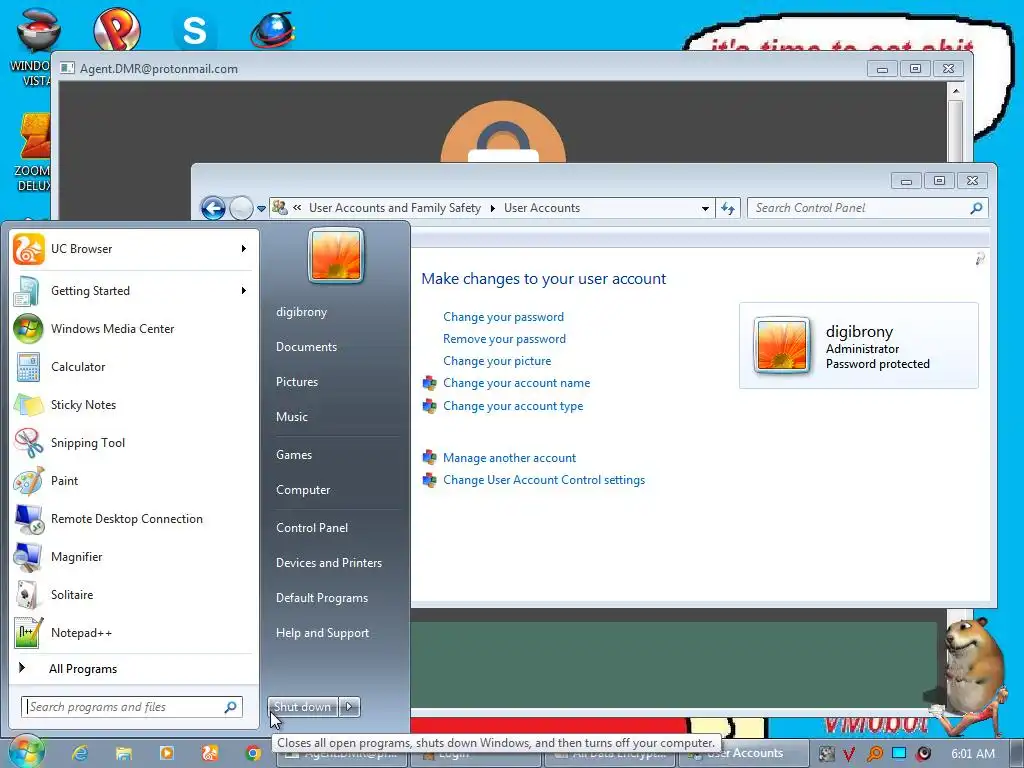1024x768 pixels.
Task: Click back arrow in User Accounts window
Action: (213, 208)
